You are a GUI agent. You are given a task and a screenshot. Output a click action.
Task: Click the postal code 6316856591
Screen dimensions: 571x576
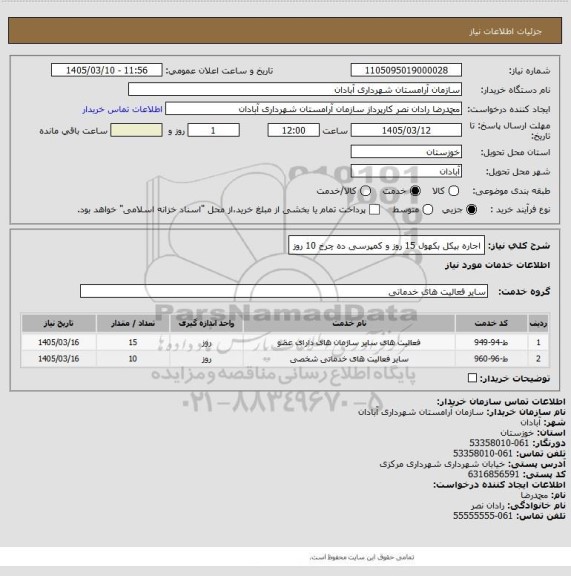(493, 474)
